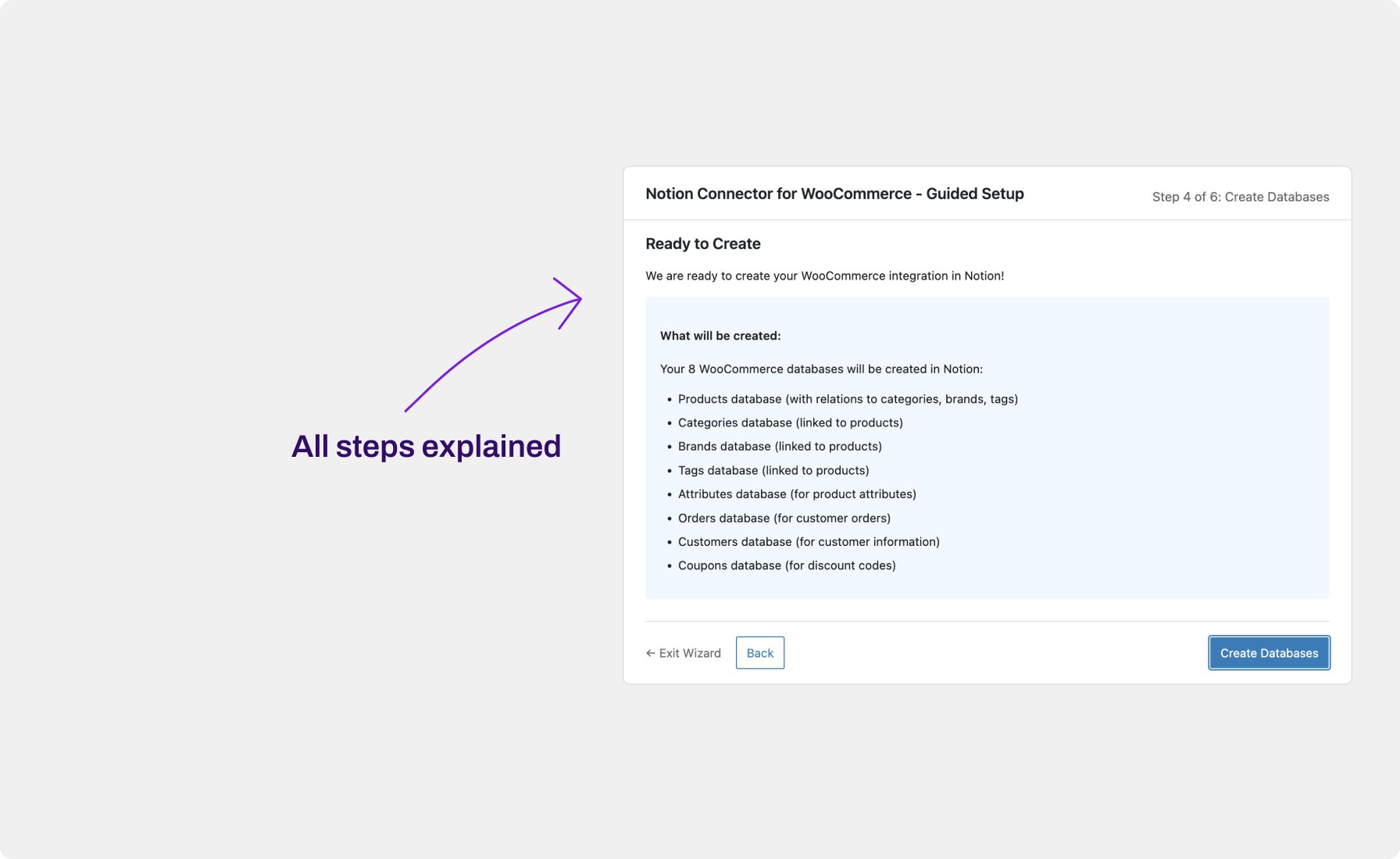Image resolution: width=1400 pixels, height=859 pixels.
Task: Click the Back button
Action: [x=759, y=652]
